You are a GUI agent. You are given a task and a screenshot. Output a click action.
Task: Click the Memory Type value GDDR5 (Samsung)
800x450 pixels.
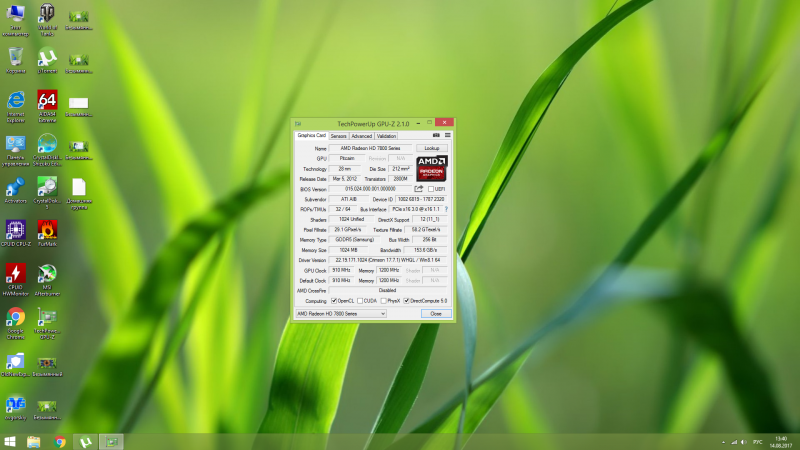pos(355,240)
